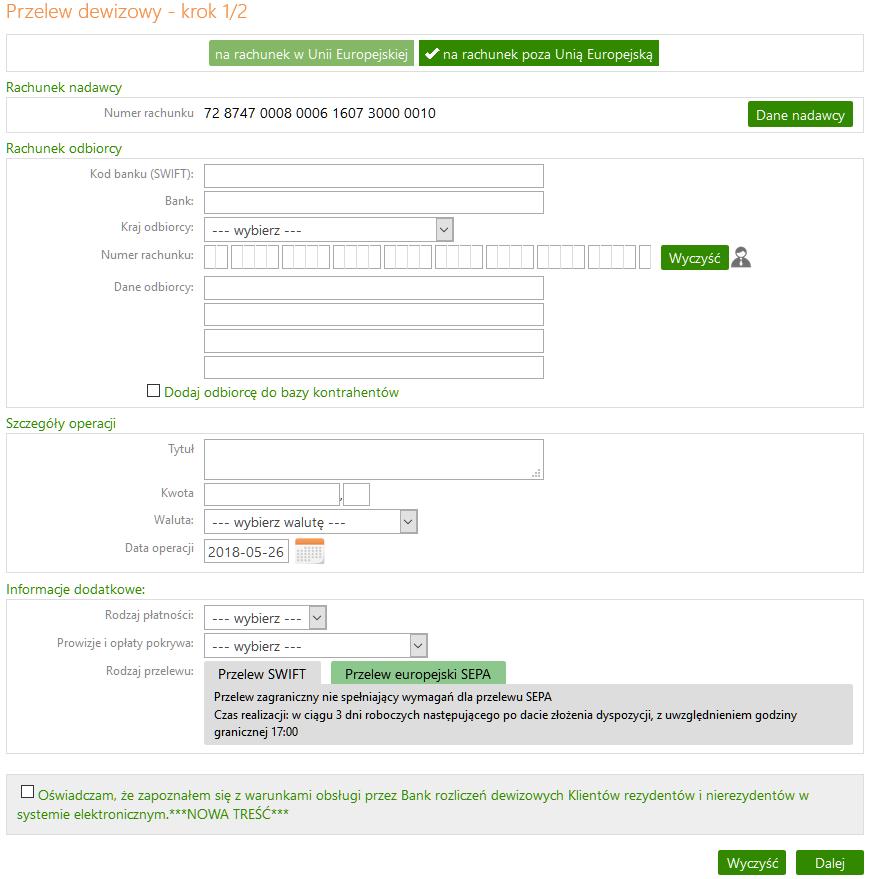
Task: Clear account number with the 'Wyczyść' button
Action: [x=694, y=258]
